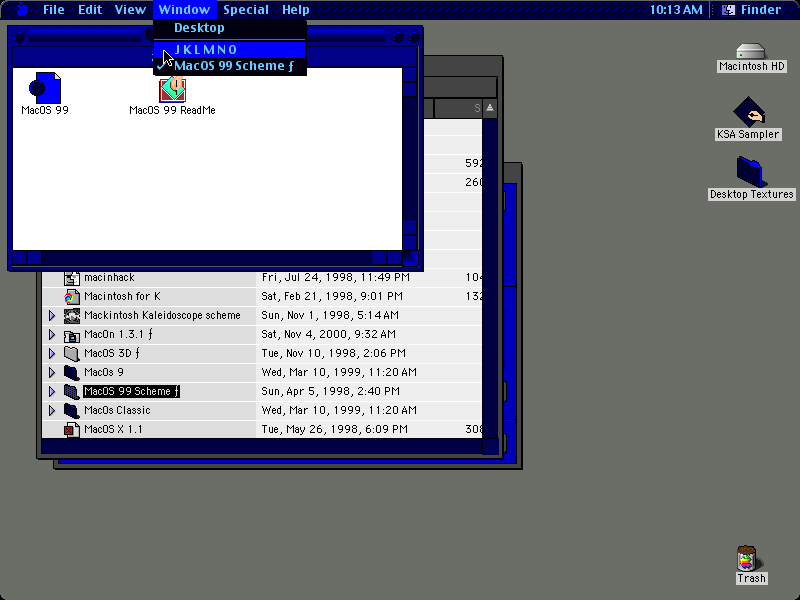Open the File menu
The height and width of the screenshot is (600, 800).
(x=54, y=10)
